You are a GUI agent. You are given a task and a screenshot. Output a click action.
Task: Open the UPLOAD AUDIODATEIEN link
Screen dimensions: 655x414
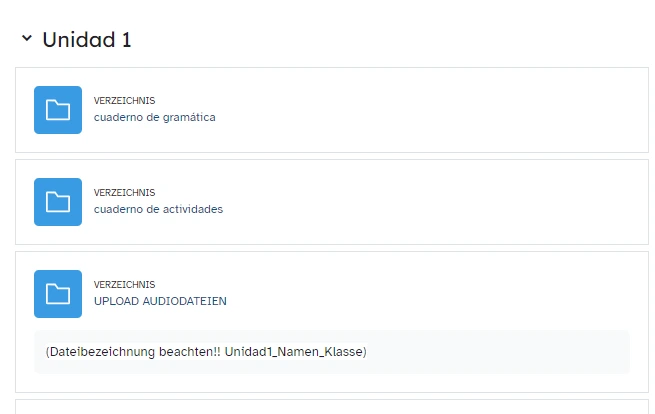[160, 301]
